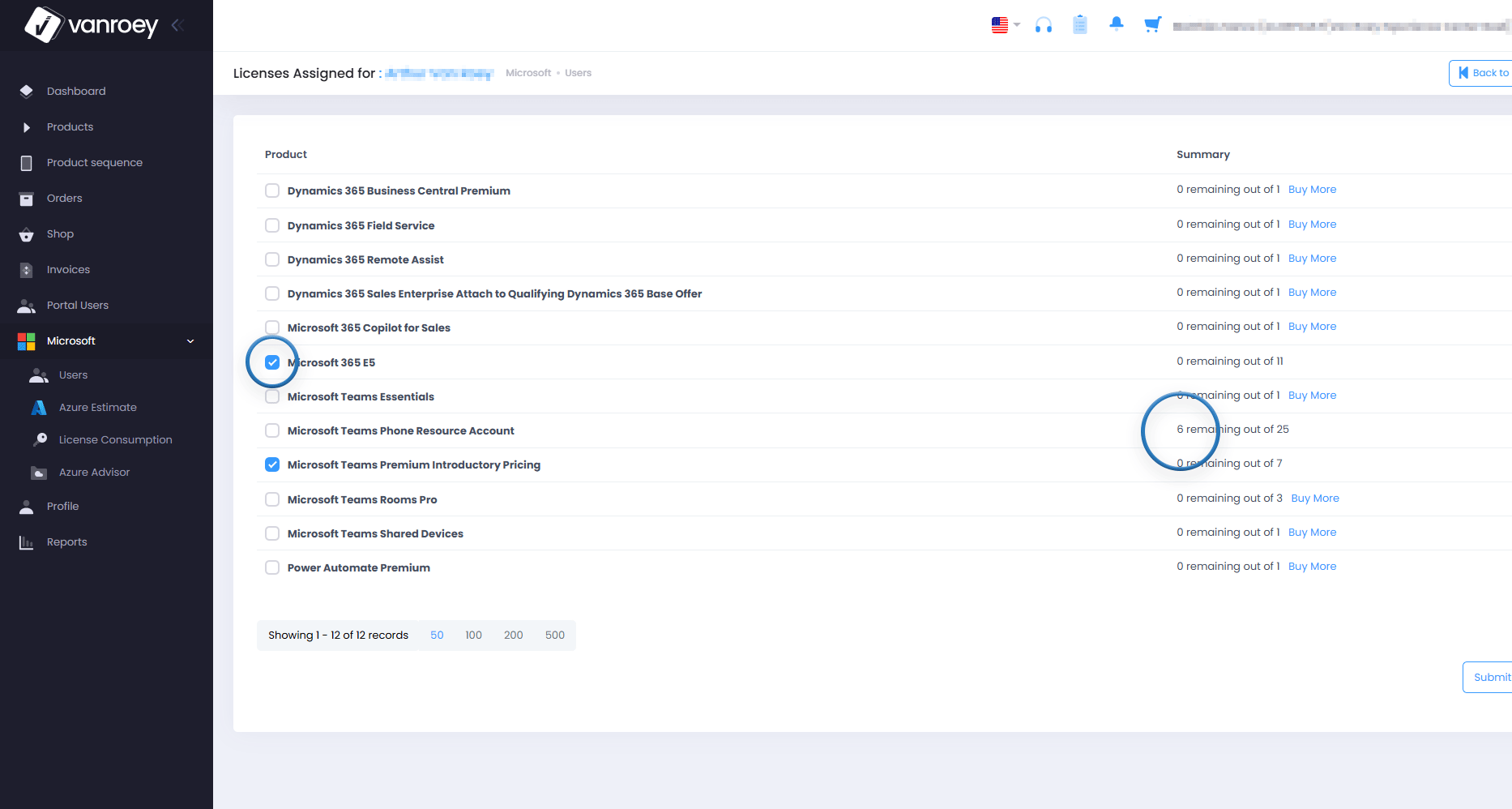Click the Shop basket icon
This screenshot has width=1512, height=809.
pos(26,234)
